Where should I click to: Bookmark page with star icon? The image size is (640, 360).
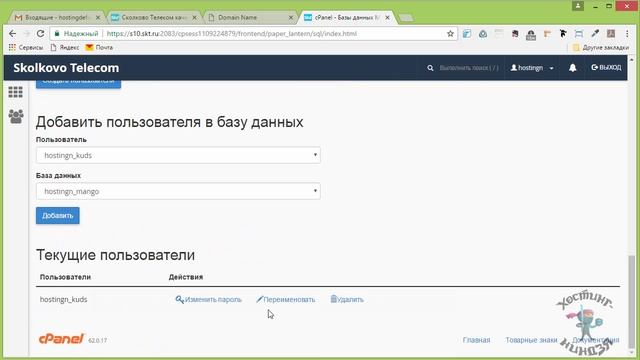click(x=450, y=33)
